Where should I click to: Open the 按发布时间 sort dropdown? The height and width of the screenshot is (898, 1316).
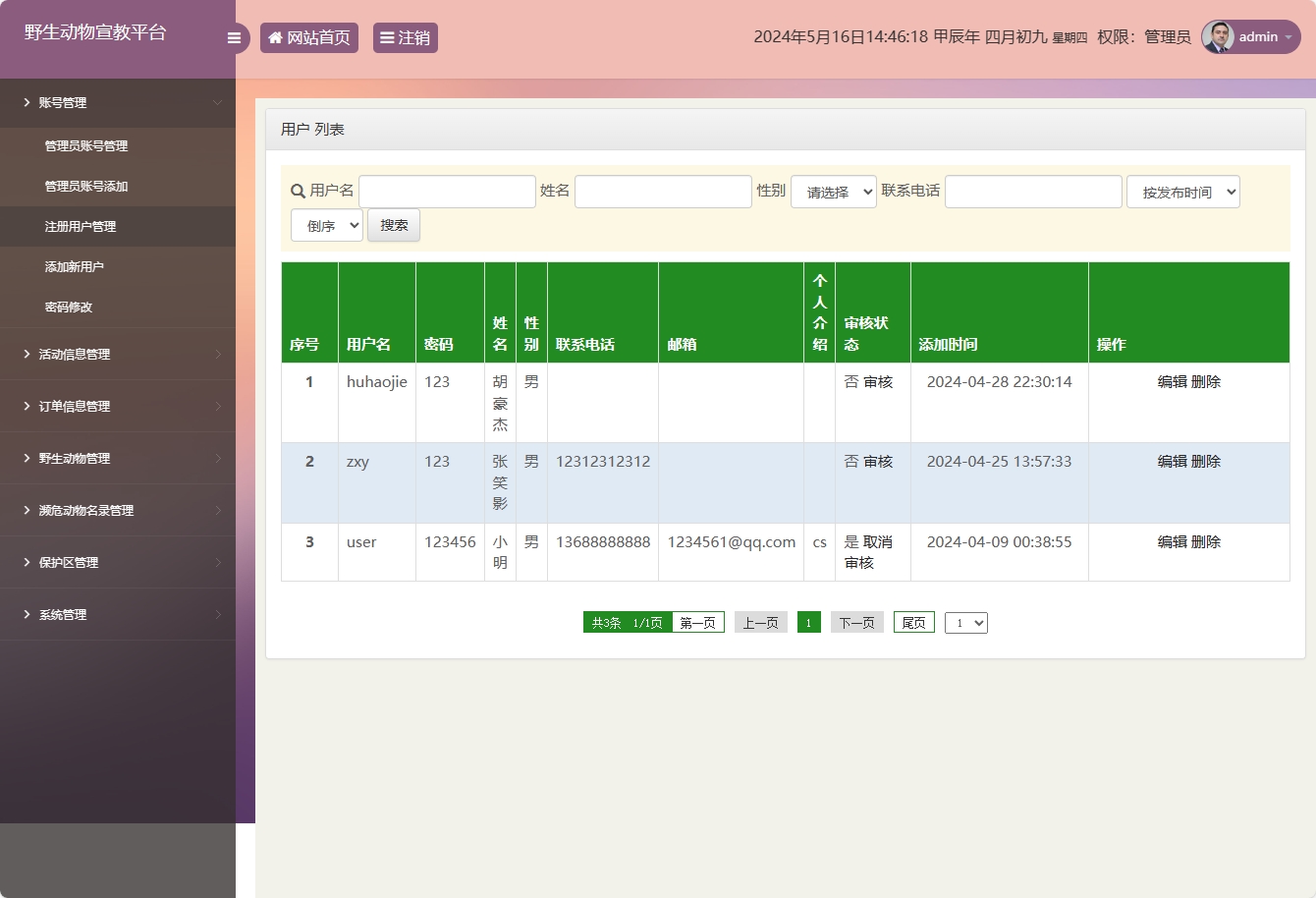pos(1182,192)
